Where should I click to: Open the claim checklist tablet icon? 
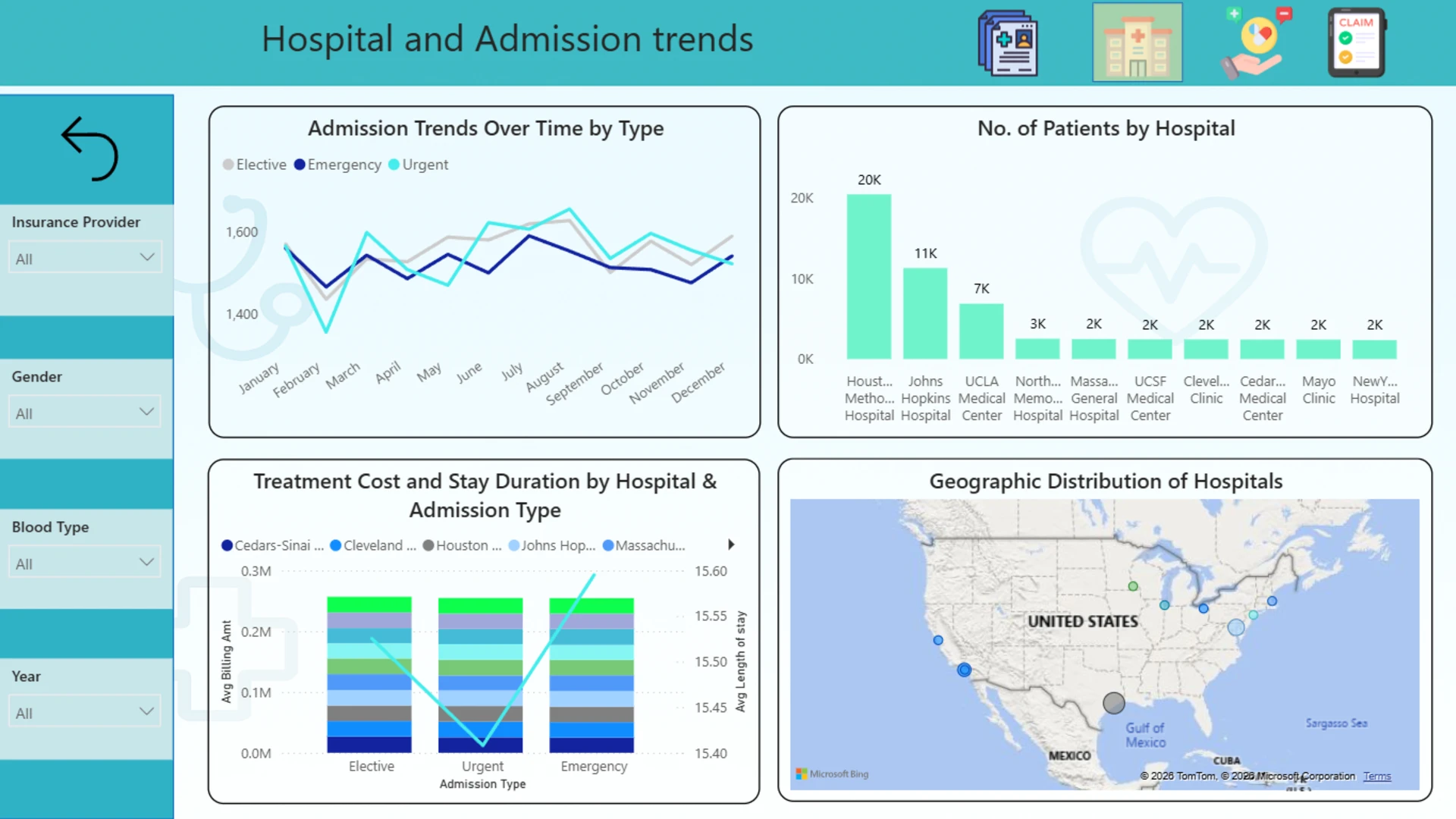[x=1357, y=43]
